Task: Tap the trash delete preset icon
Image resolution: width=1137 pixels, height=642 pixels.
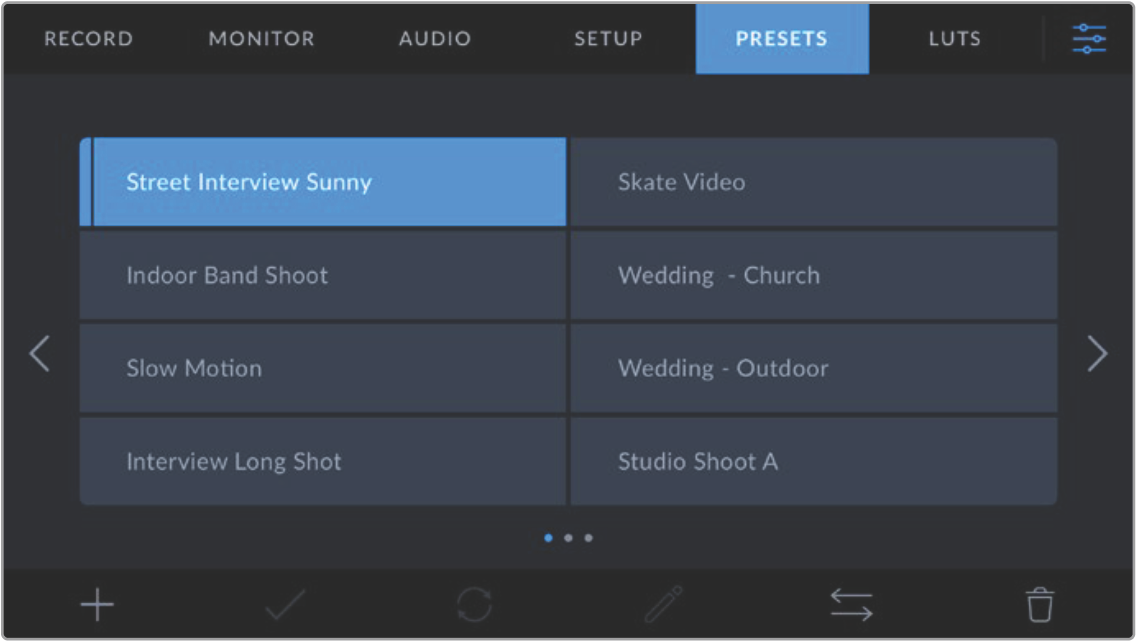Action: click(x=1040, y=605)
